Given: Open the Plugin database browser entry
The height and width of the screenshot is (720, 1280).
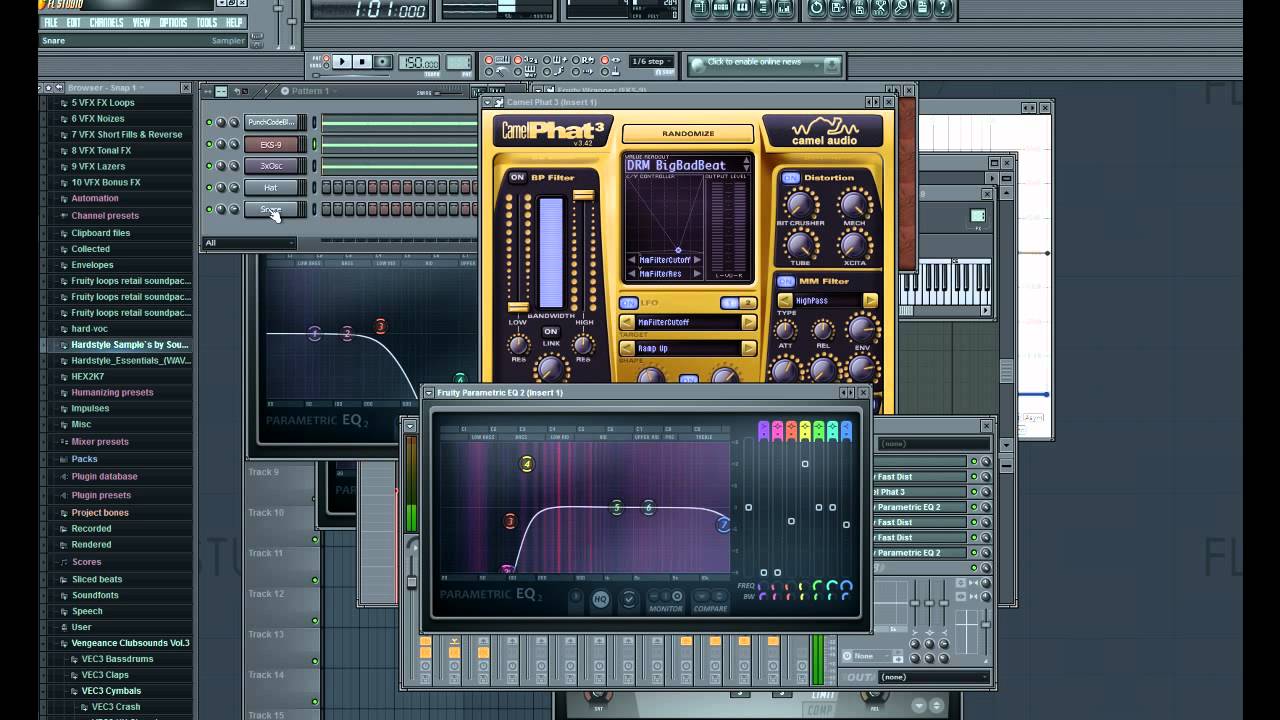Looking at the screenshot, I should pyautogui.click(x=104, y=477).
